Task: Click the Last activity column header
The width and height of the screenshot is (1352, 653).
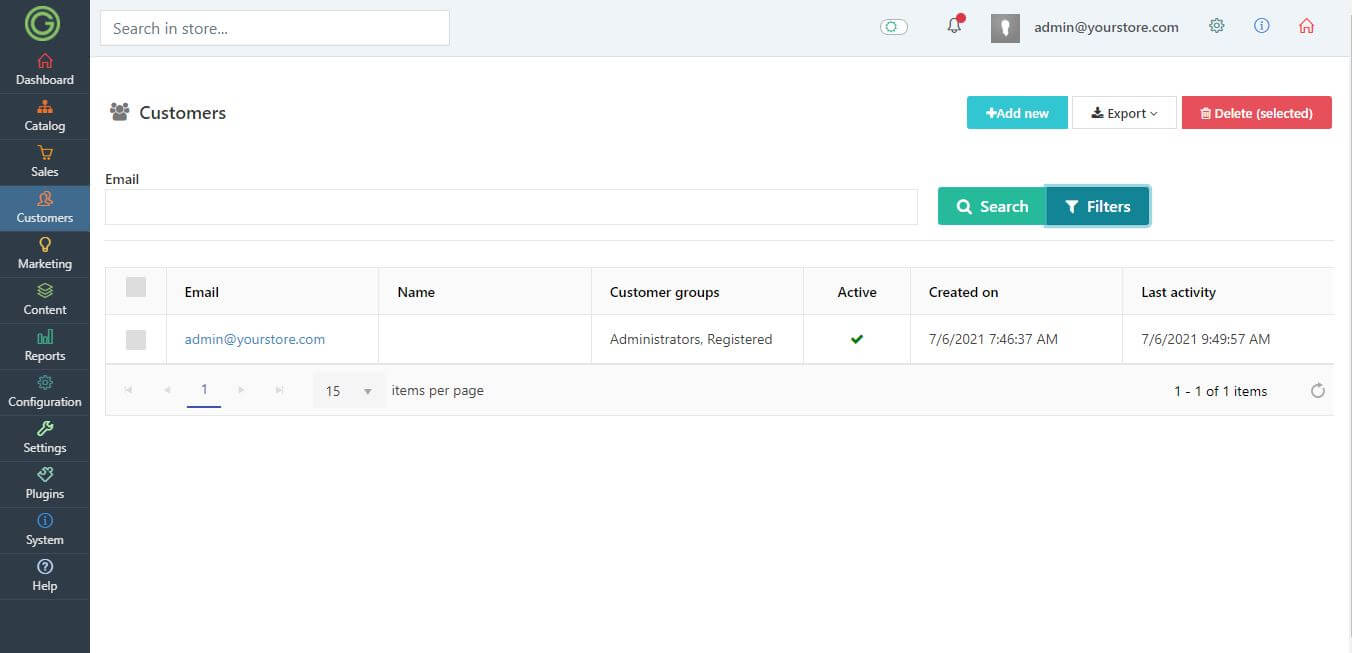Action: click(1228, 292)
